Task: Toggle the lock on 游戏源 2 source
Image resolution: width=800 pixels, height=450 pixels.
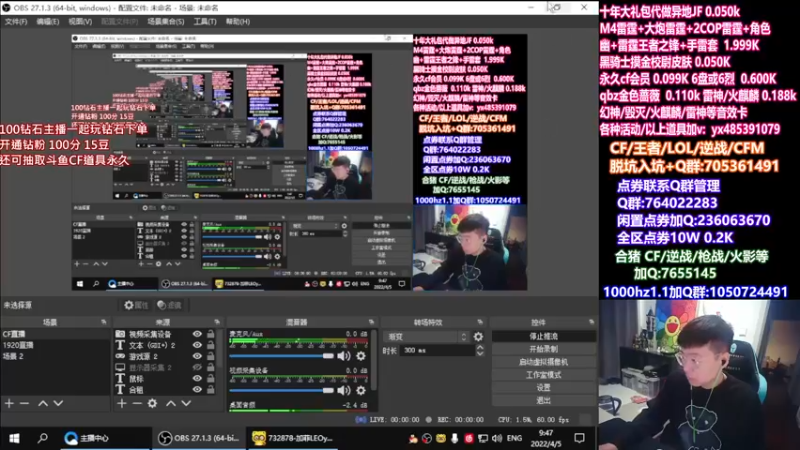Action: pyautogui.click(x=210, y=356)
